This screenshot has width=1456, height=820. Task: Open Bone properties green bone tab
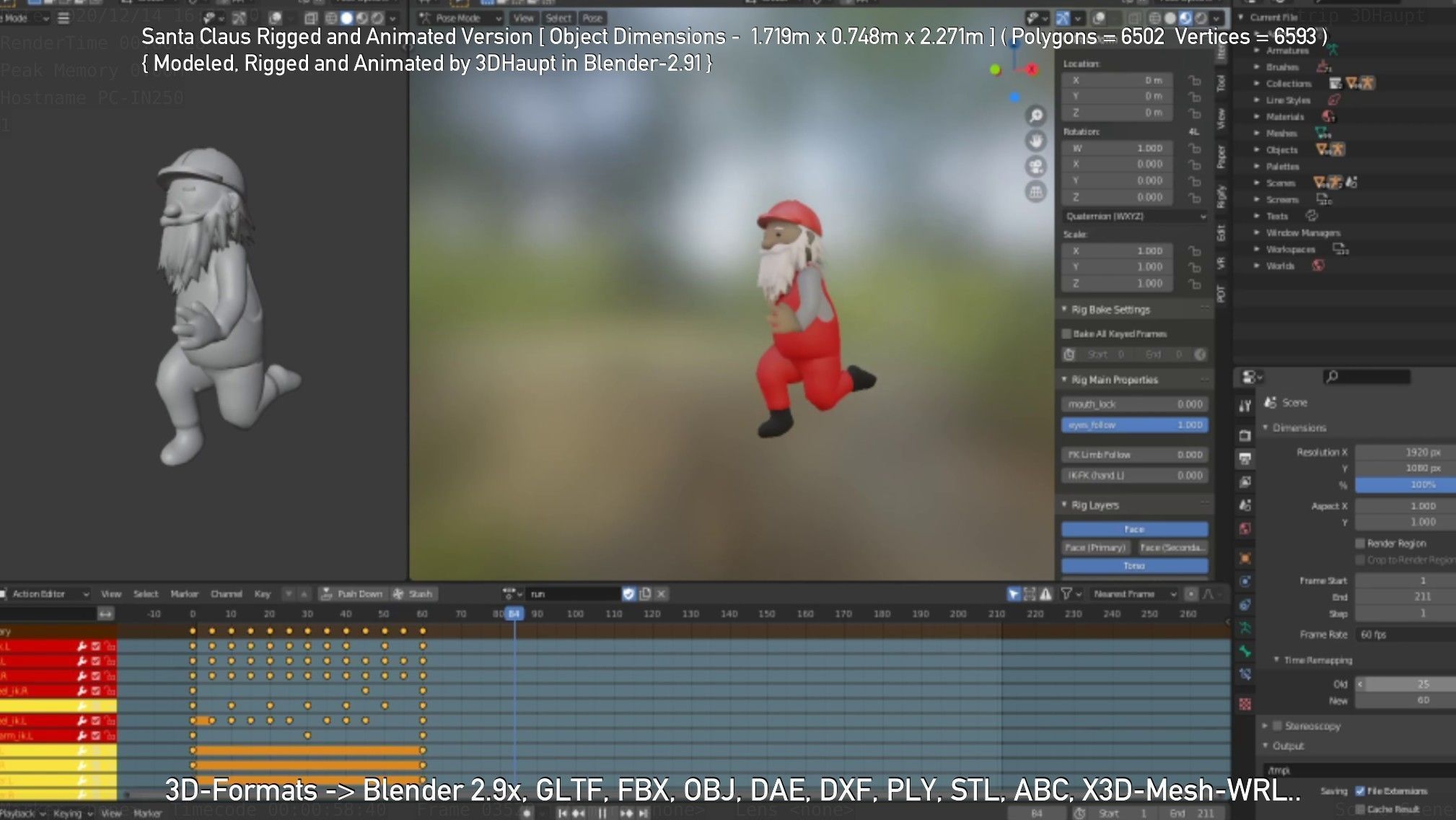[1245, 651]
